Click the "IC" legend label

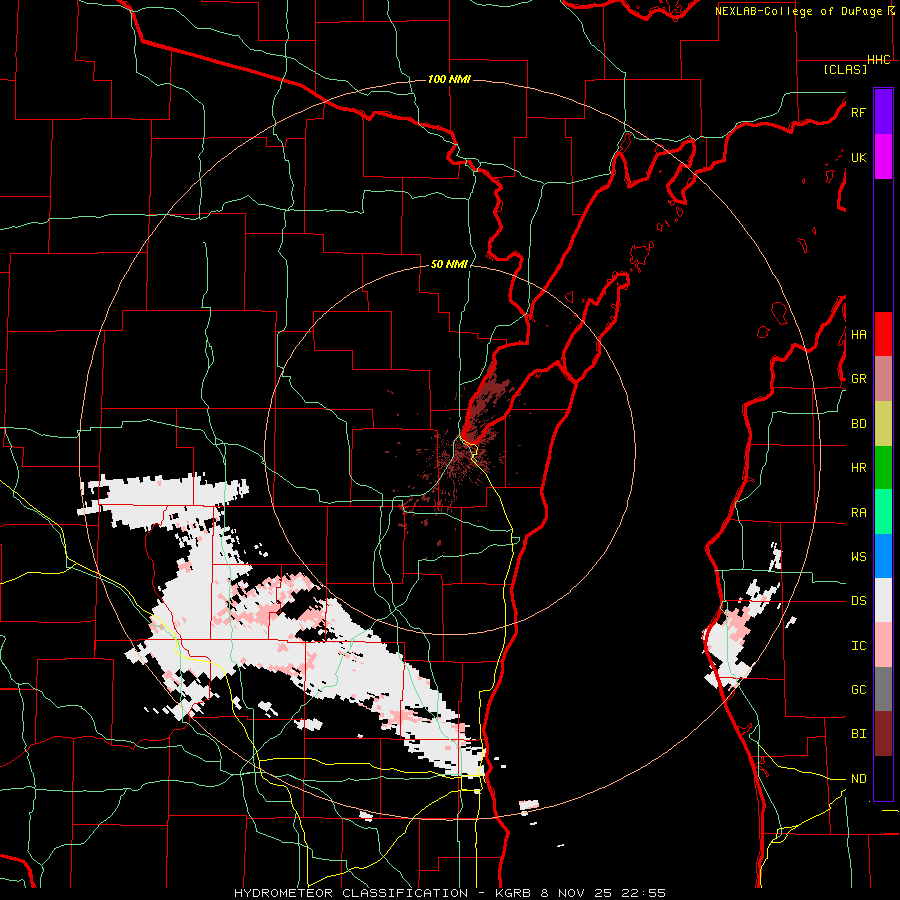[x=858, y=646]
